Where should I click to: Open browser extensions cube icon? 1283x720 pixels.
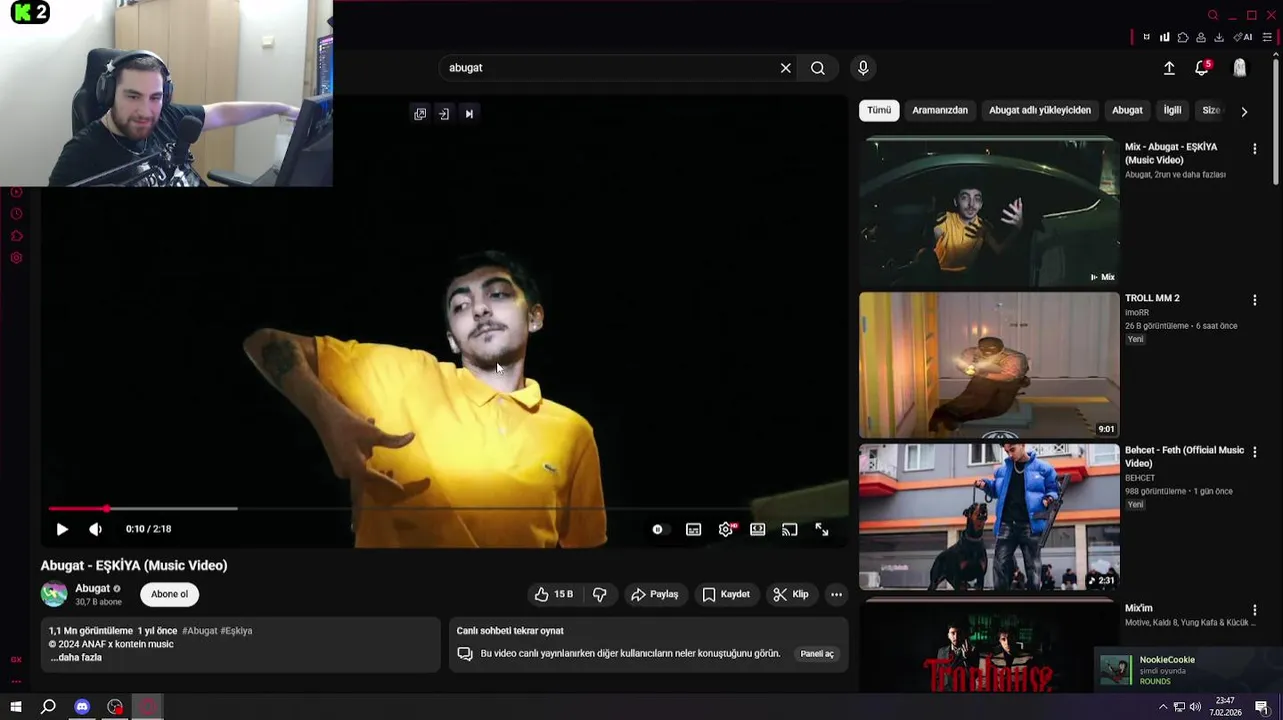point(1182,37)
